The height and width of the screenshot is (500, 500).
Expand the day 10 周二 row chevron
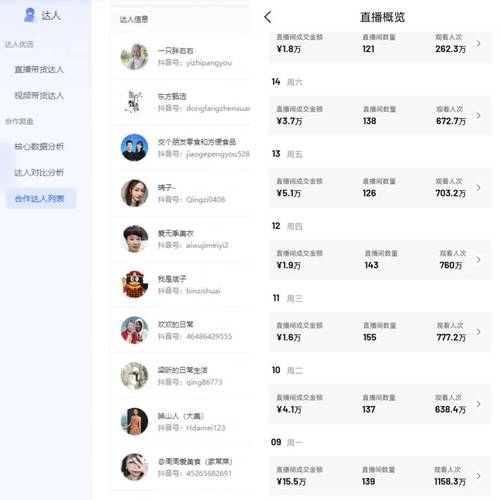click(x=479, y=404)
